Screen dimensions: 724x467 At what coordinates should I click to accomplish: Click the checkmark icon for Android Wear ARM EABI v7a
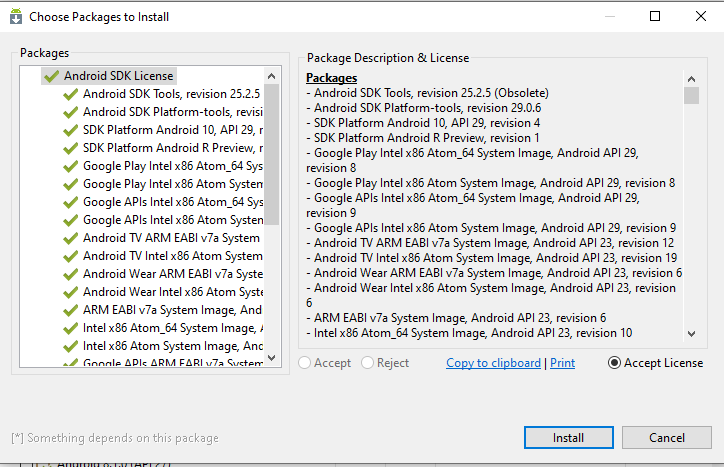click(x=70, y=274)
